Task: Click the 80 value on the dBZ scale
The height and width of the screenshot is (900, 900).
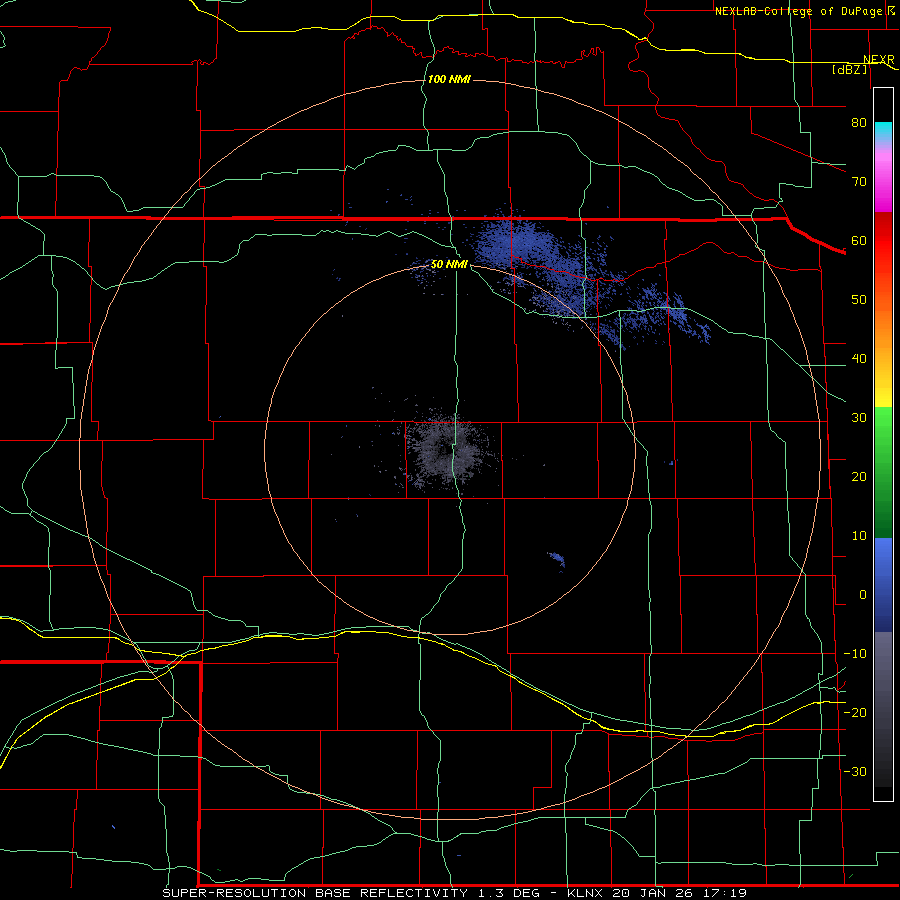Action: 859,122
